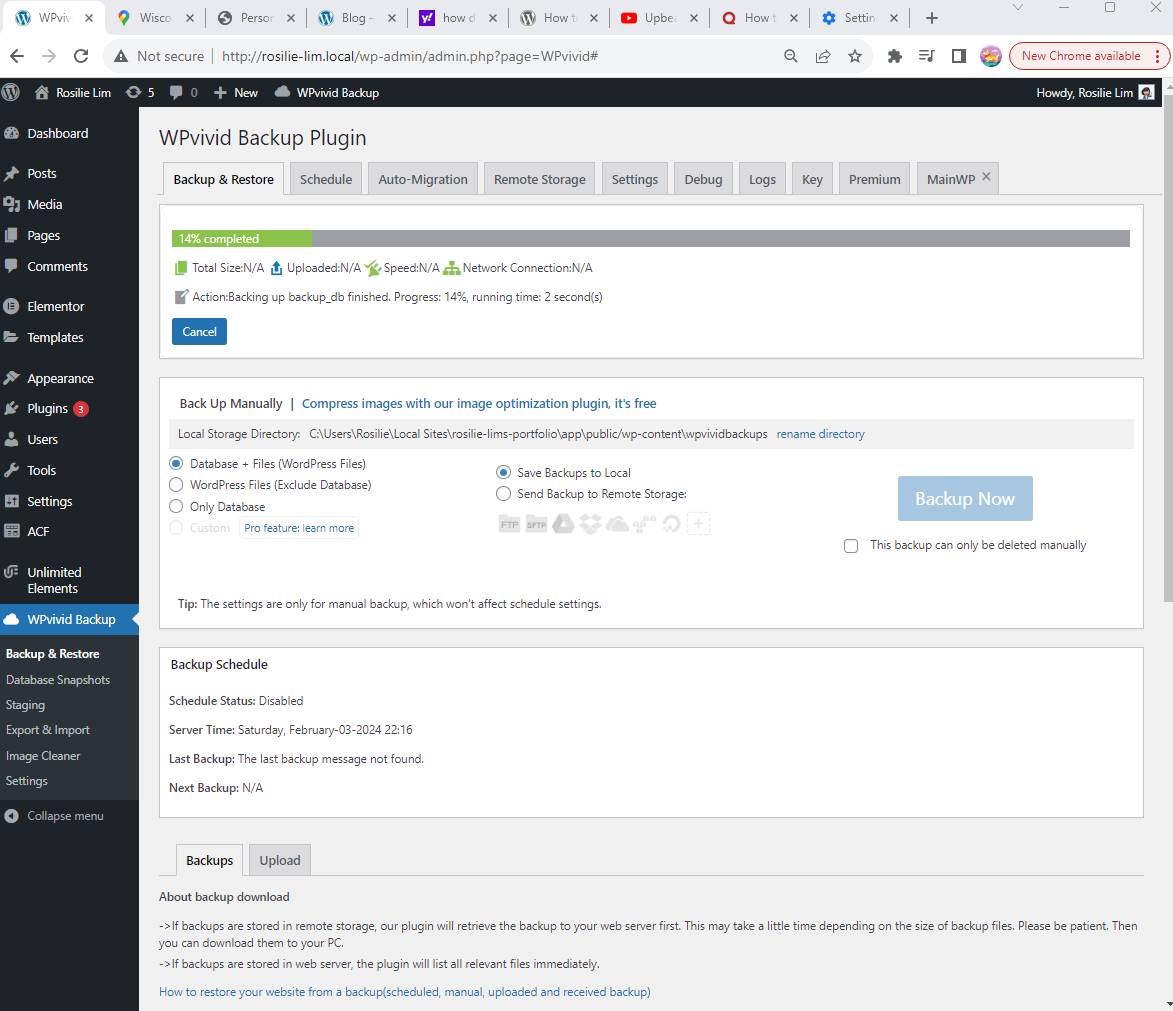Open Image Cleaner submenu item

pyautogui.click(x=43, y=756)
